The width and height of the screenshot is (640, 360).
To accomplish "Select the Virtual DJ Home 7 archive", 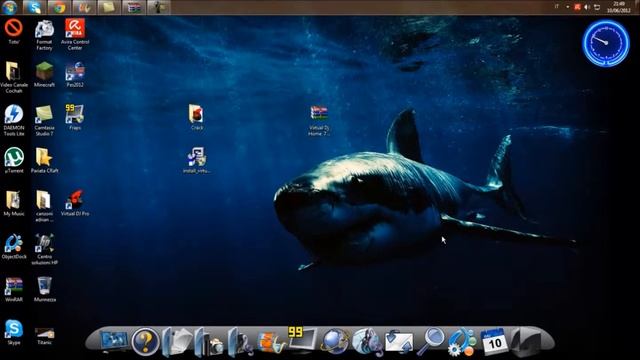I will click(x=319, y=120).
